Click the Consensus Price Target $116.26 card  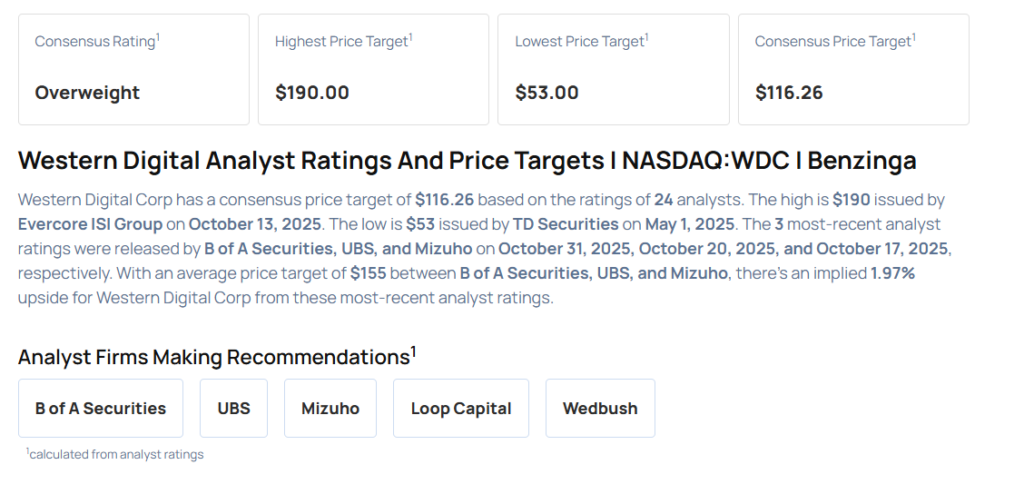click(x=853, y=69)
